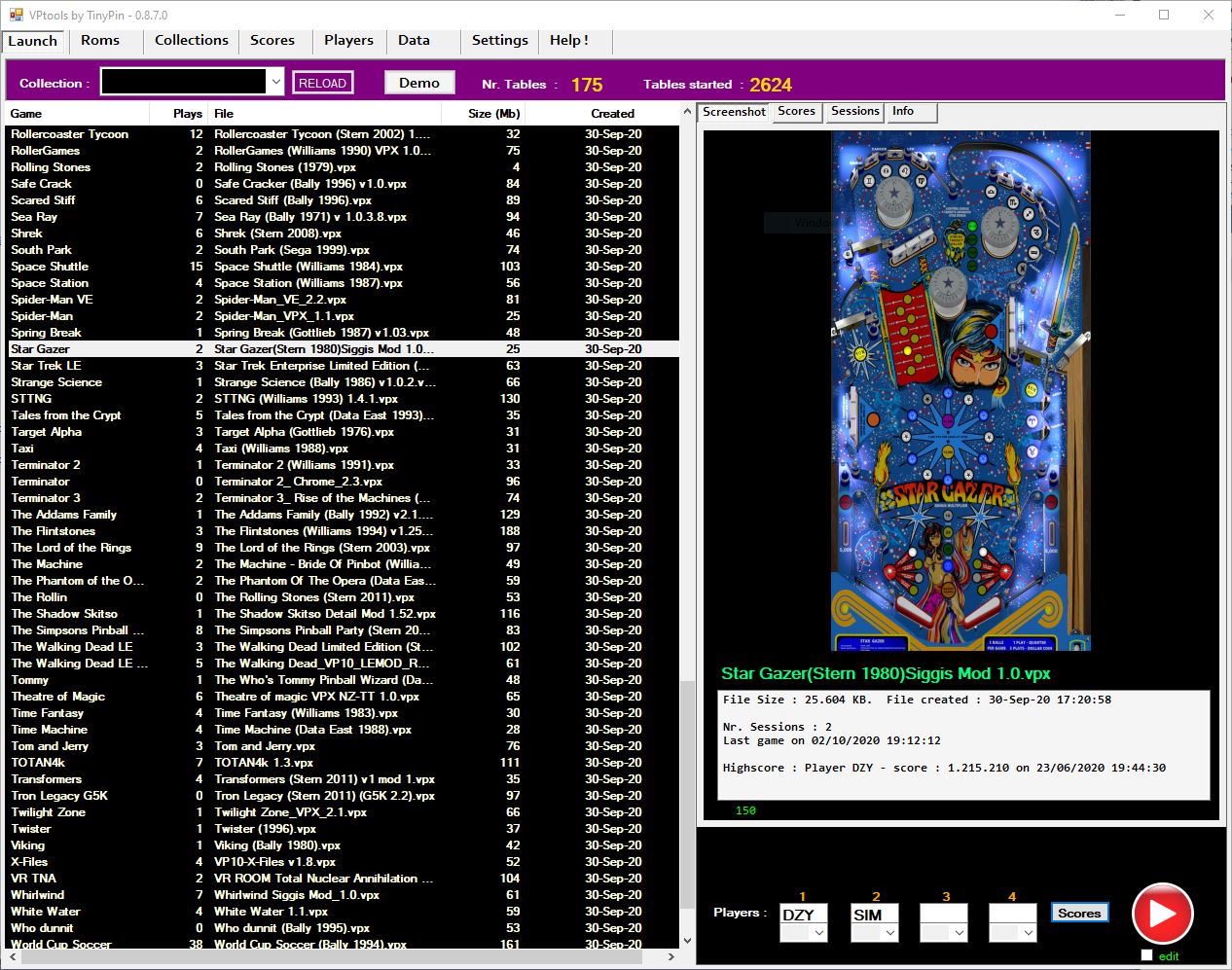
Task: Switch to the Roms tab
Action: point(100,40)
